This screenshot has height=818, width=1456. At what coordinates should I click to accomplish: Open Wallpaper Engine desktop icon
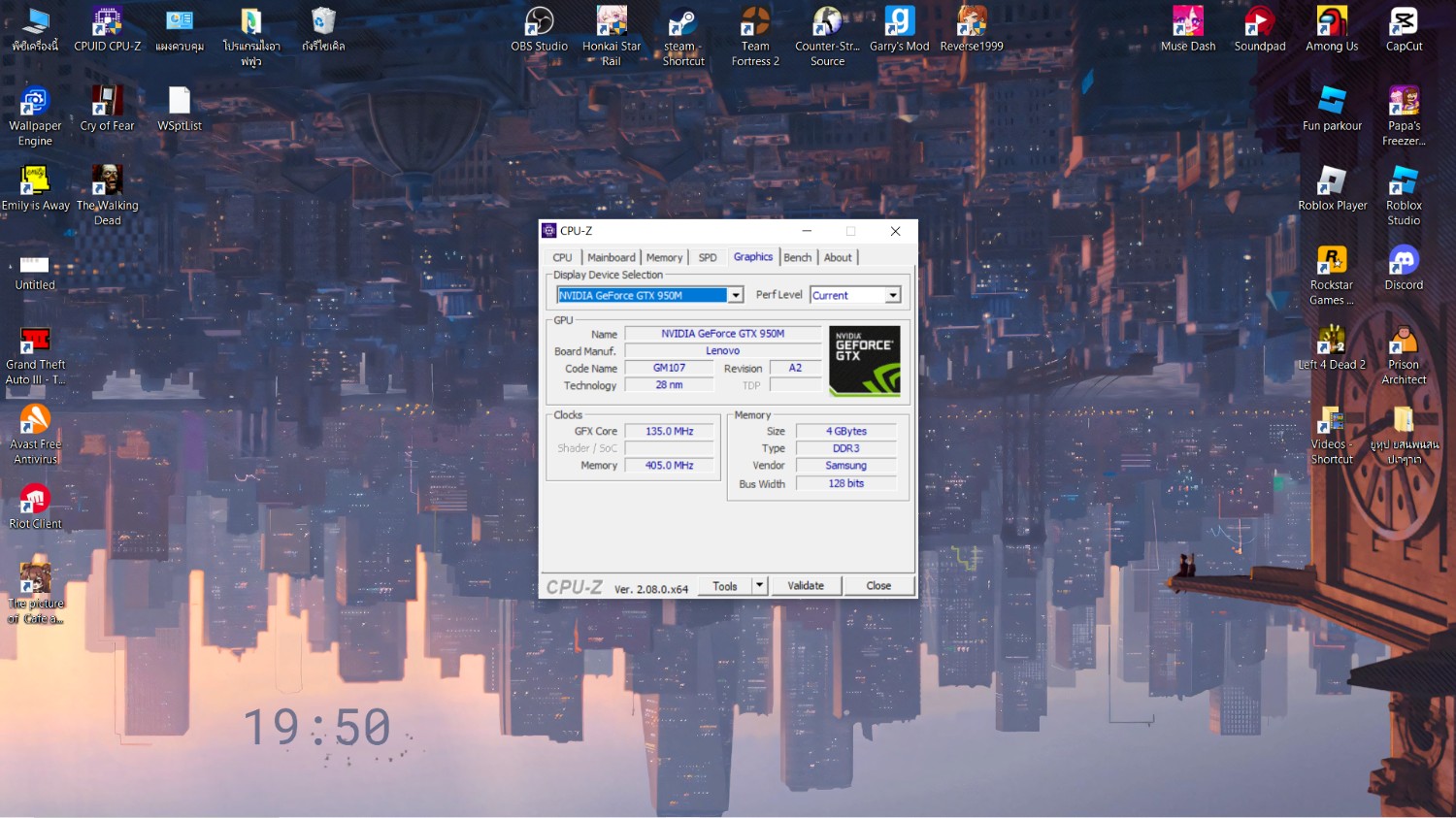[x=35, y=116]
